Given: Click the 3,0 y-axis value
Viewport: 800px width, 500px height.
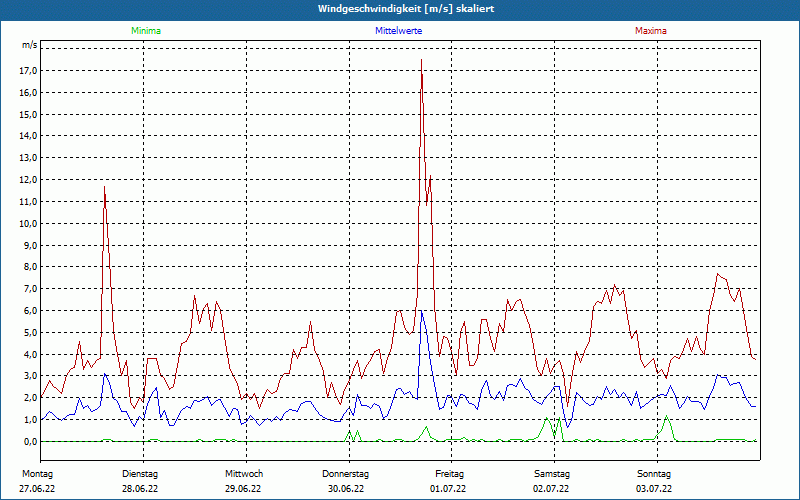Looking at the screenshot, I should pyautogui.click(x=31, y=376).
